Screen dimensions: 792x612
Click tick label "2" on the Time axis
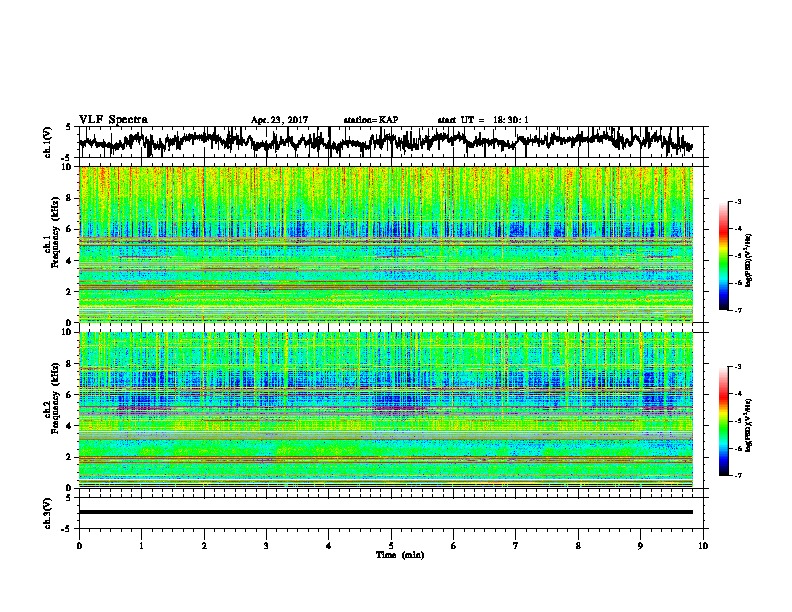204,546
